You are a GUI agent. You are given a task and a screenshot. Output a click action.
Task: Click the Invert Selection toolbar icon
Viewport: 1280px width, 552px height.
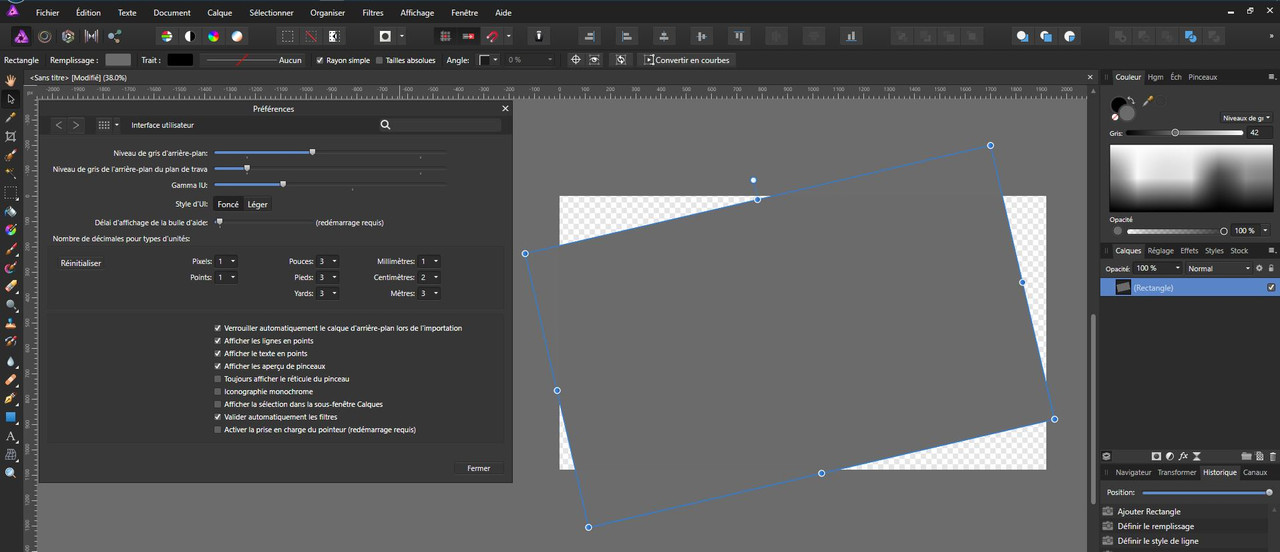tap(335, 36)
